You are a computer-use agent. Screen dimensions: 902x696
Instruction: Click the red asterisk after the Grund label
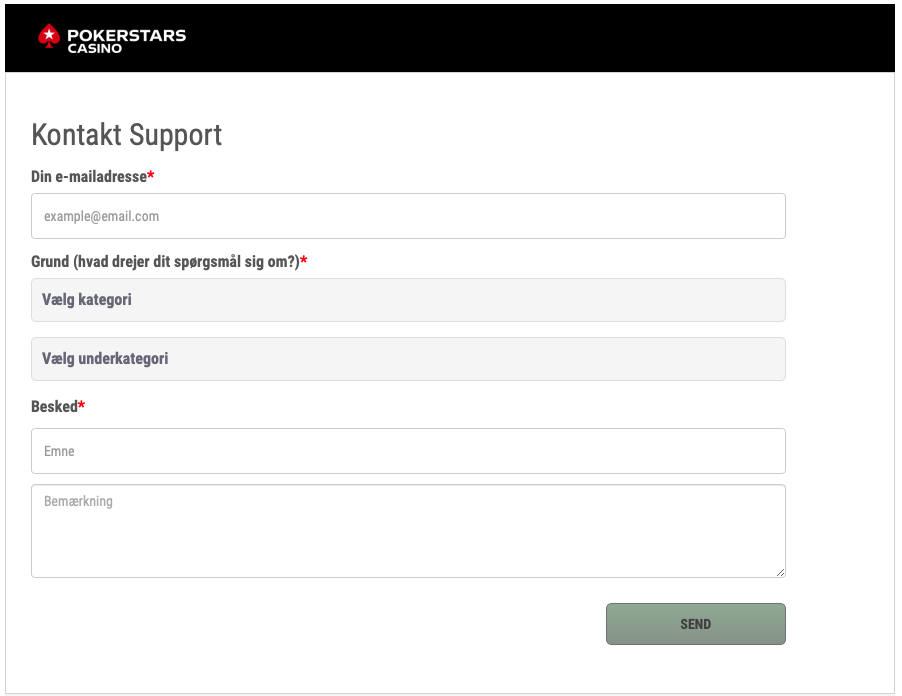tap(304, 261)
